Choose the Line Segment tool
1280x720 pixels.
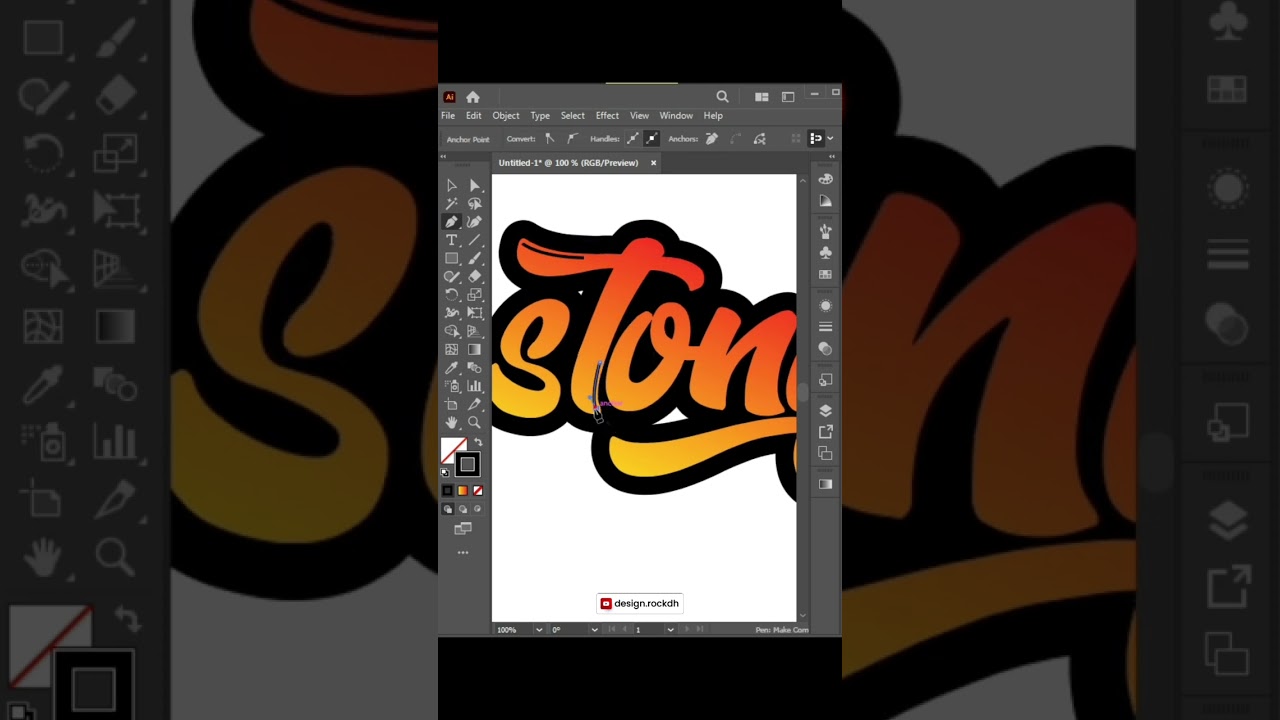click(474, 240)
